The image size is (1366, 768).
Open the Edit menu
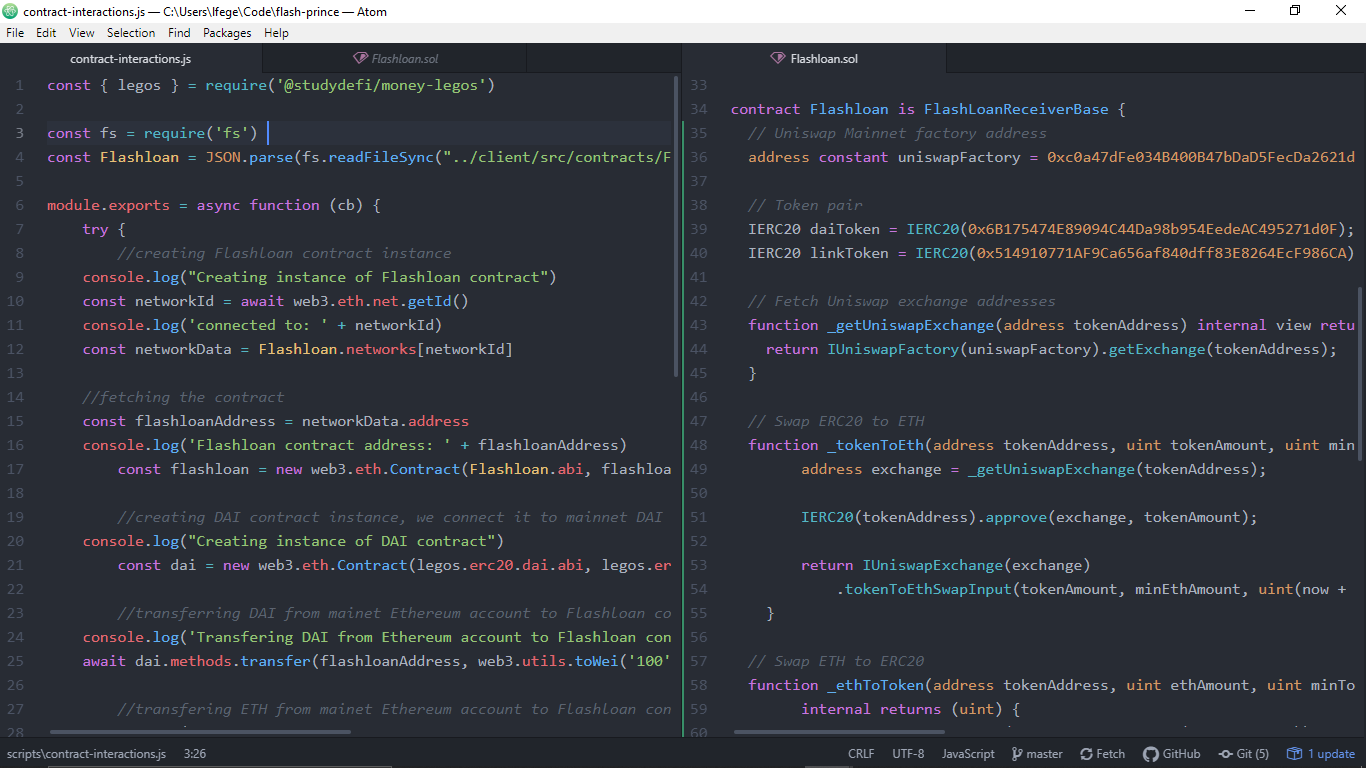(46, 33)
